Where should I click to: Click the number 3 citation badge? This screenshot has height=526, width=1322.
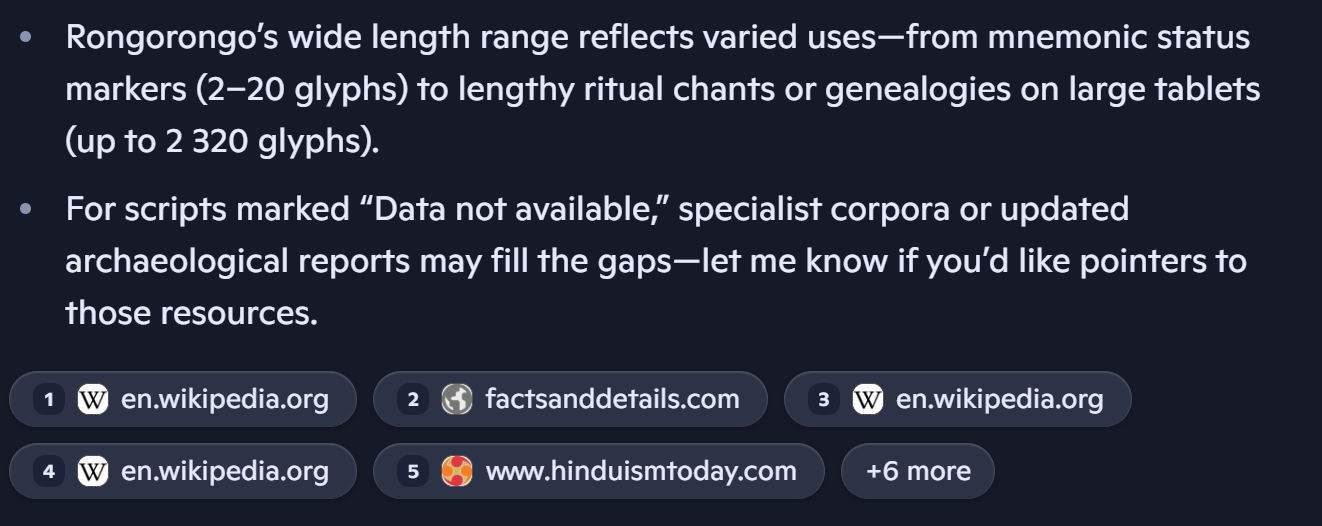click(x=823, y=400)
